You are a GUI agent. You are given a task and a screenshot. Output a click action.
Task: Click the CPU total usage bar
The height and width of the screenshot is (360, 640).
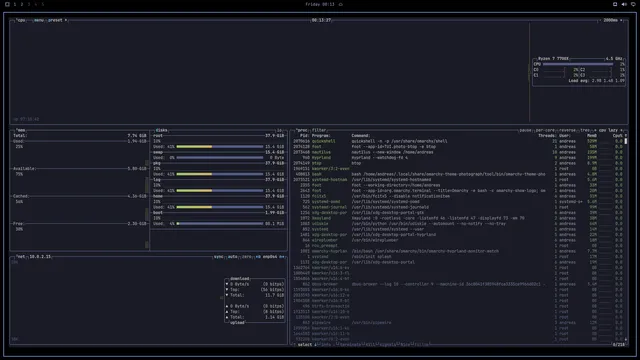coord(578,64)
